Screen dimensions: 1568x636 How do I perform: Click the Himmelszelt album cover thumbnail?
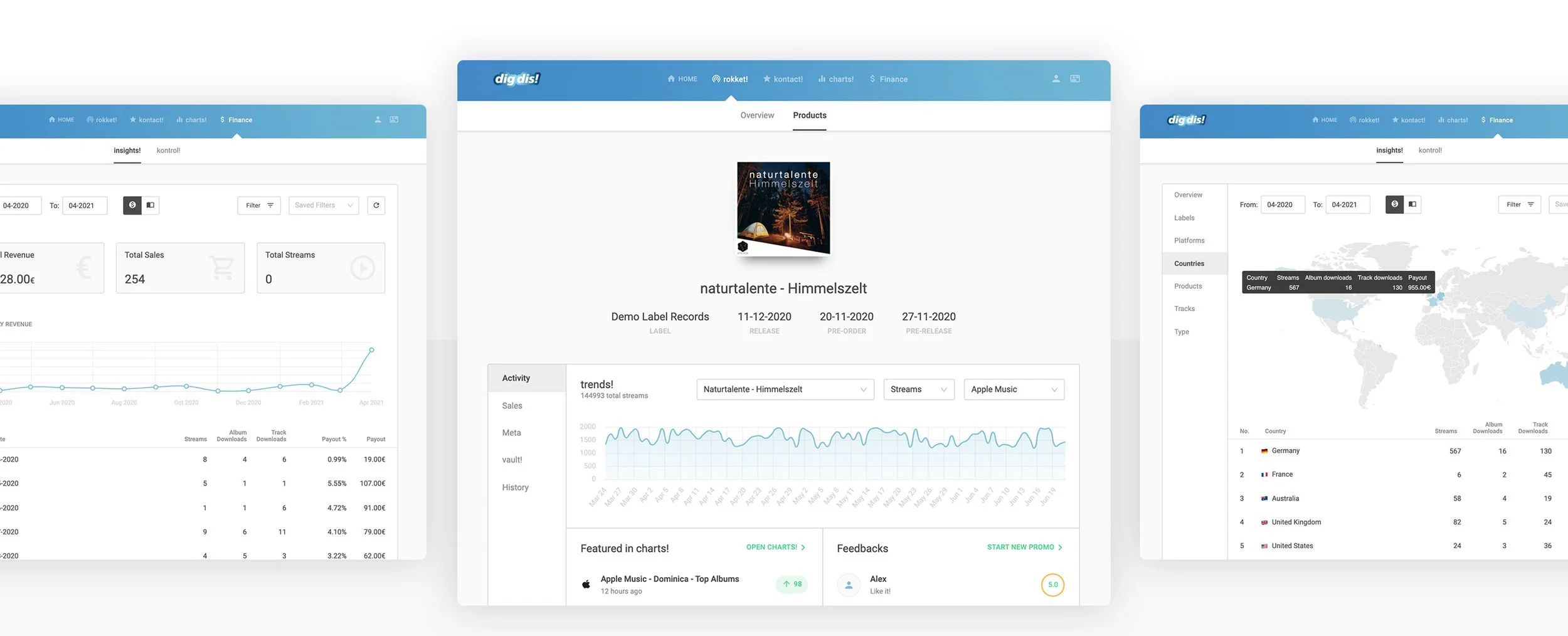[x=783, y=208]
